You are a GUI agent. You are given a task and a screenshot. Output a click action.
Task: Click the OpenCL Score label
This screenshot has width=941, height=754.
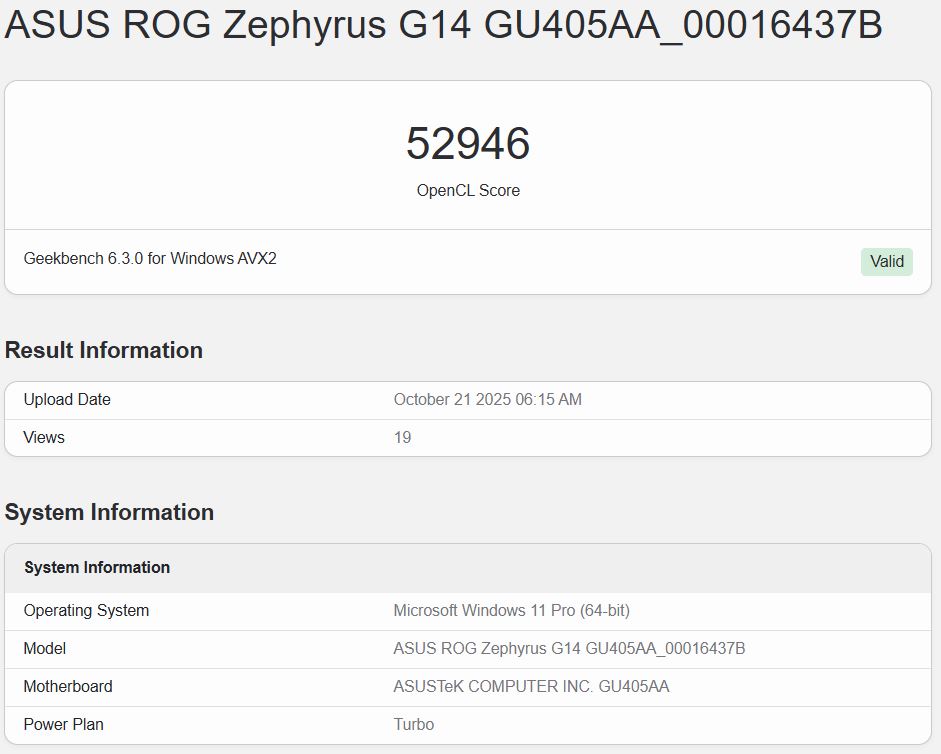pos(468,190)
